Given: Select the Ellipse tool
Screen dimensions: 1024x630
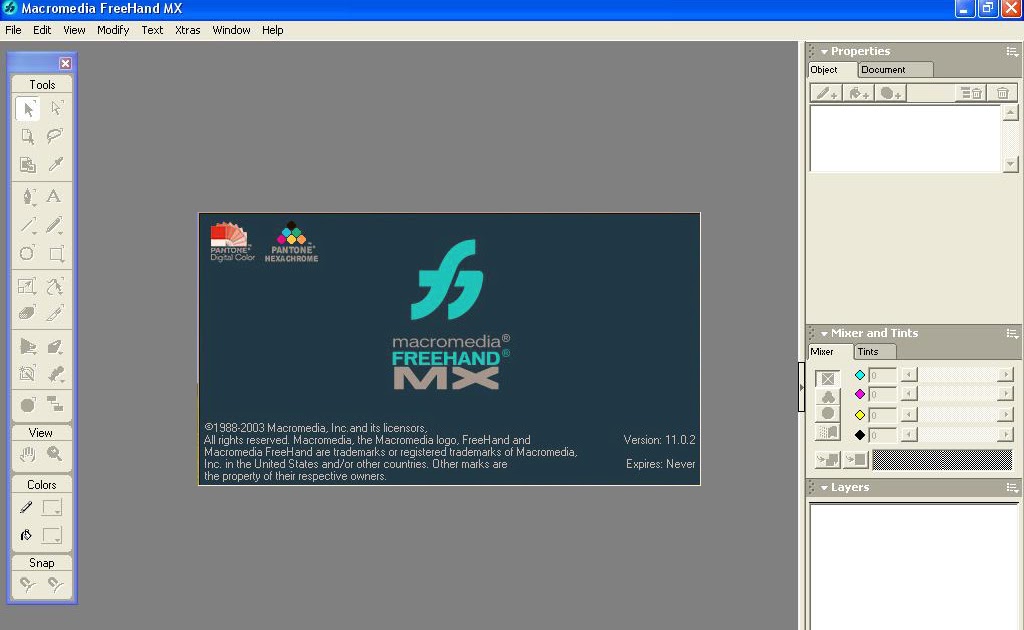Looking at the screenshot, I should point(28,253).
